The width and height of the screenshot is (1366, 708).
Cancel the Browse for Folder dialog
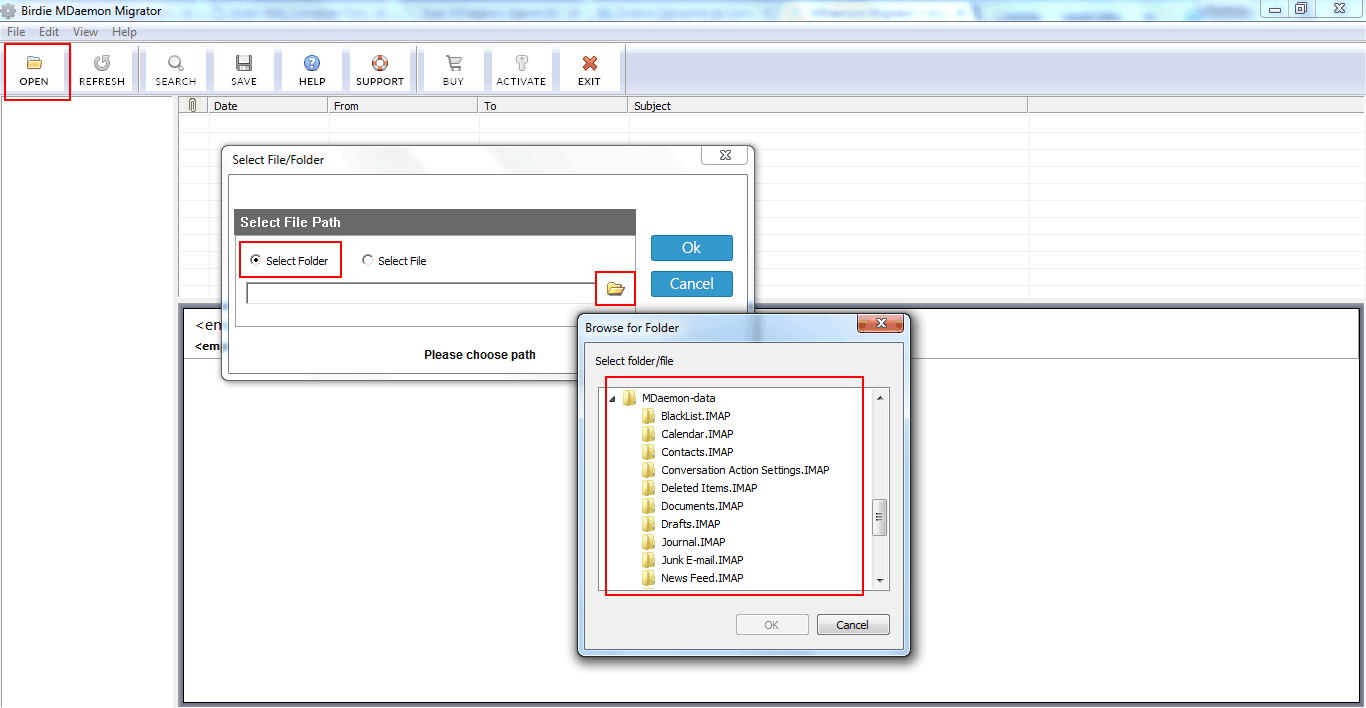tap(852, 625)
